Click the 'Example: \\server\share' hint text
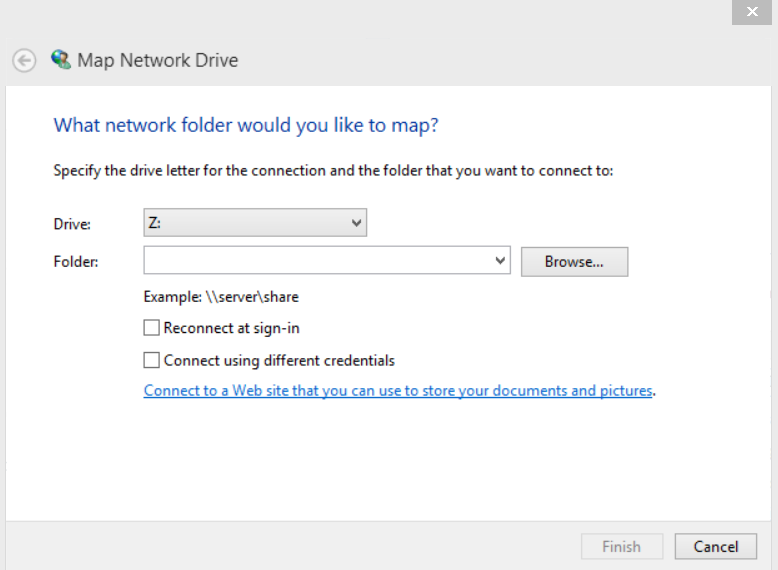 tap(221, 297)
